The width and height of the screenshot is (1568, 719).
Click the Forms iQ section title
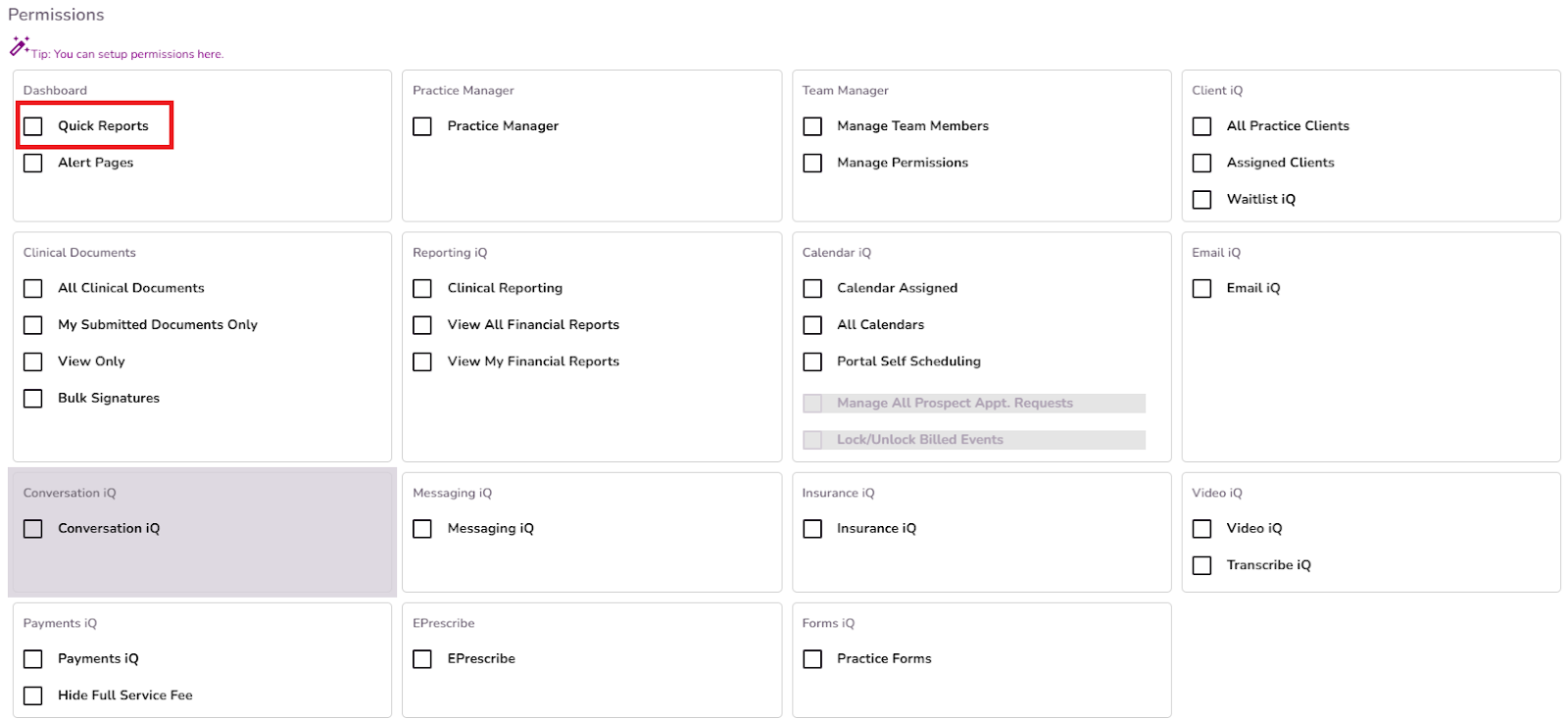tap(828, 623)
